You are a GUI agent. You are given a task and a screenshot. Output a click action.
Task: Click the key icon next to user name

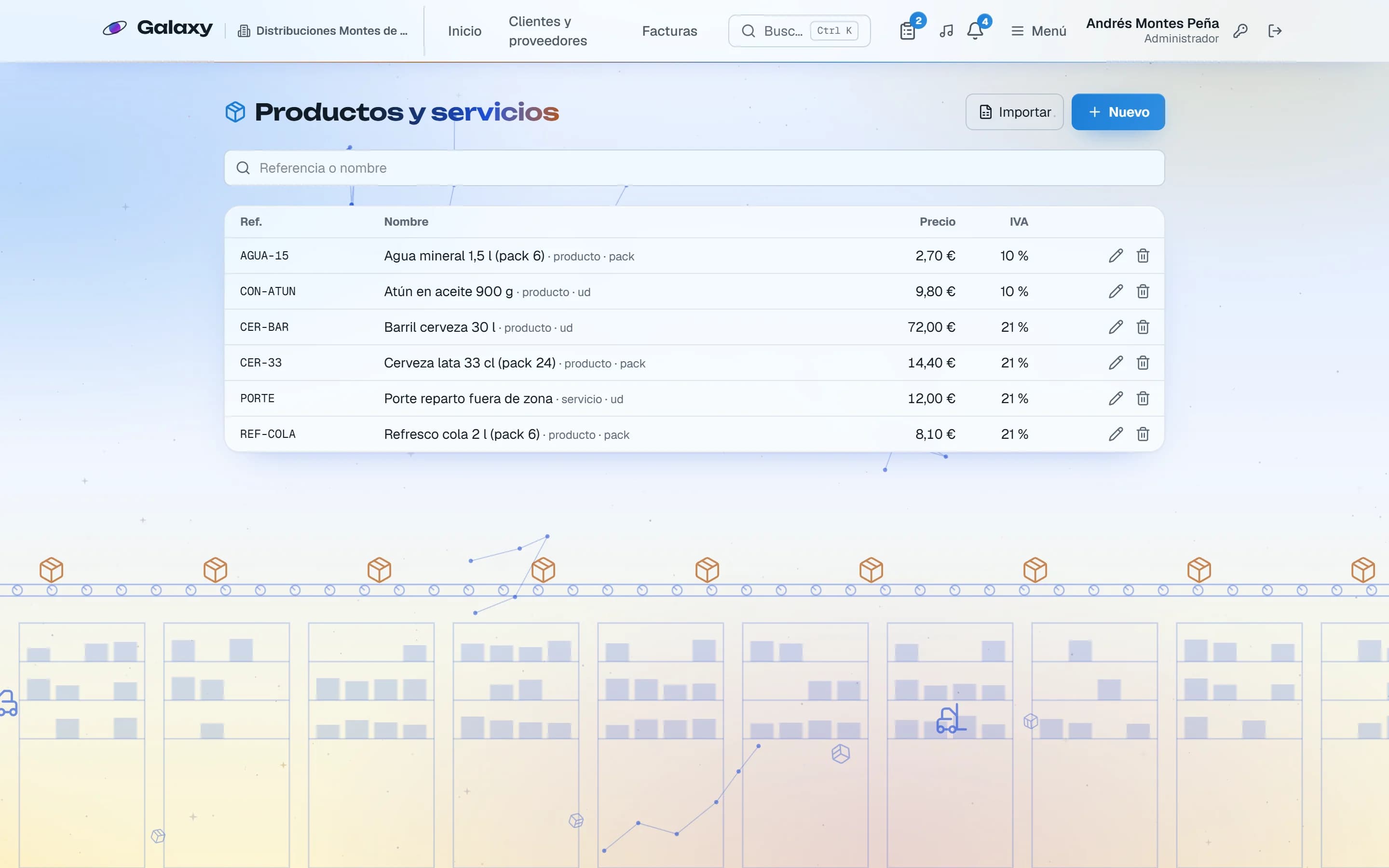pos(1240,30)
